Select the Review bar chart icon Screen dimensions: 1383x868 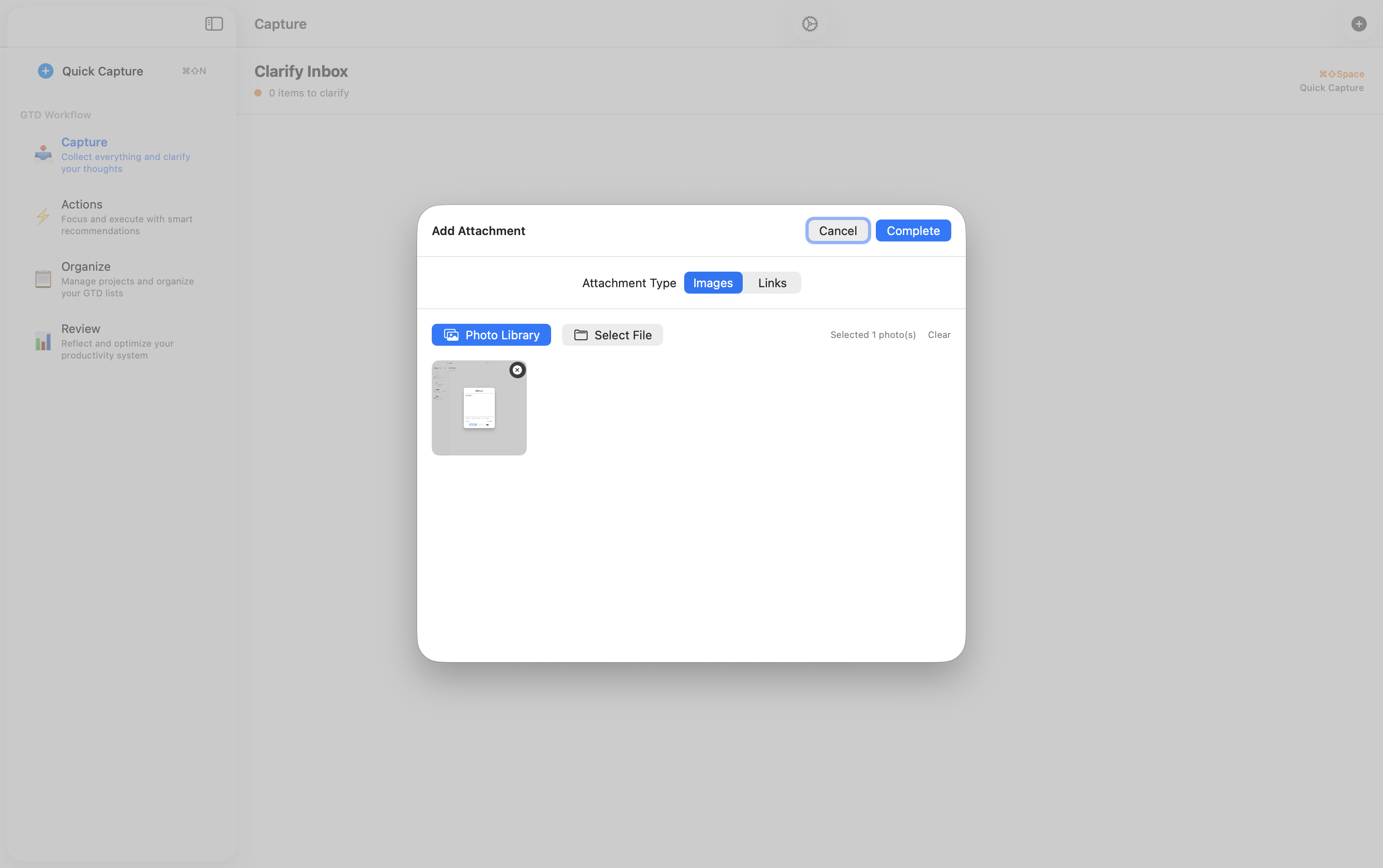(43, 341)
